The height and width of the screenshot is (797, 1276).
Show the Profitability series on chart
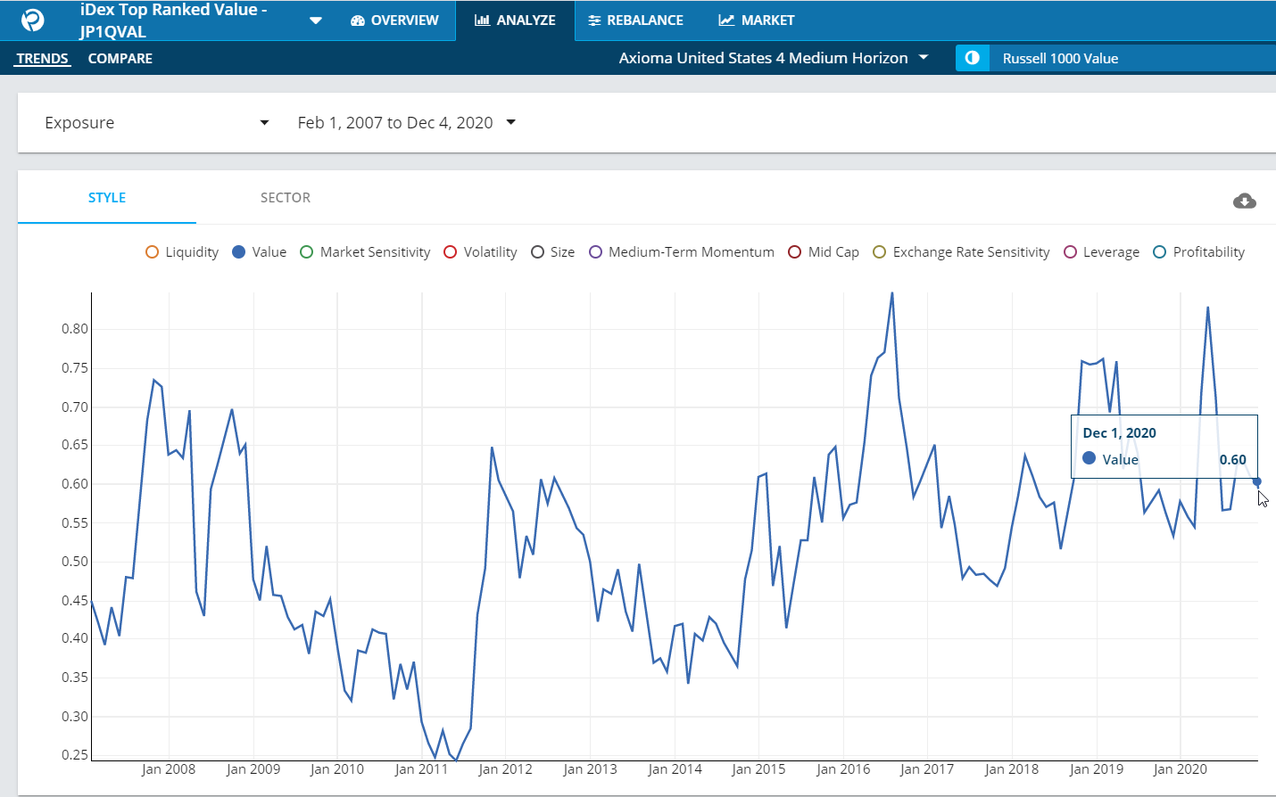[x=1198, y=252]
